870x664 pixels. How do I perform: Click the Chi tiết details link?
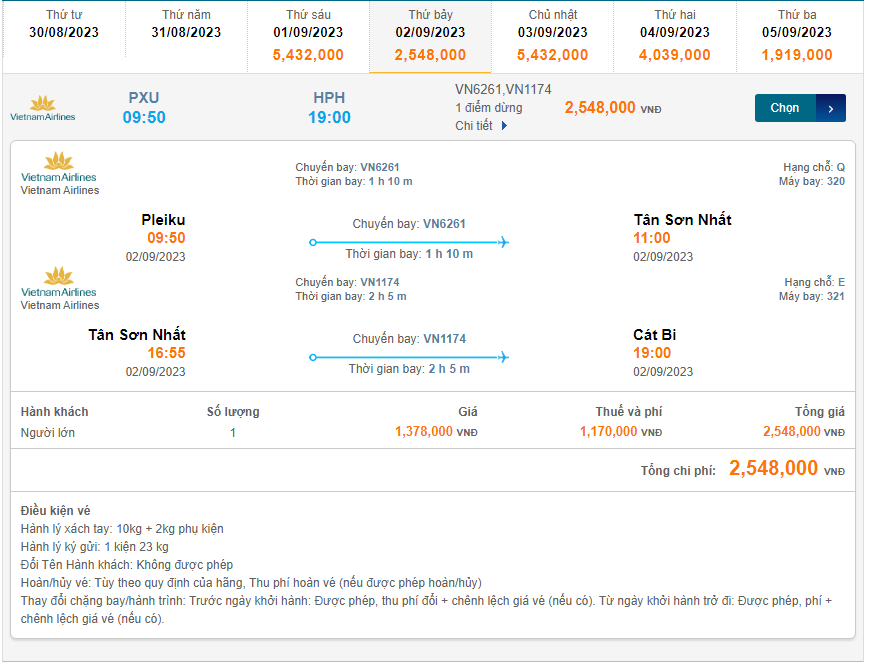pos(475,126)
